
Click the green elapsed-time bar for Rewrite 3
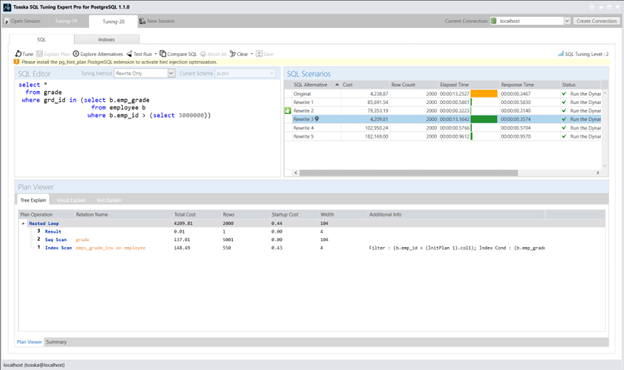[484, 119]
